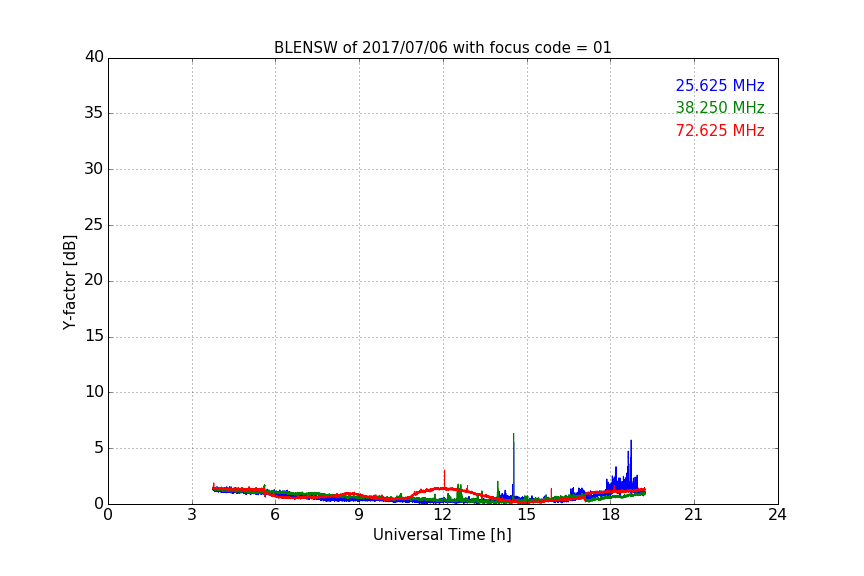This screenshot has height=576, width=864.
Task: Select the 25.625 MHz blue legend label
Action: tap(719, 86)
